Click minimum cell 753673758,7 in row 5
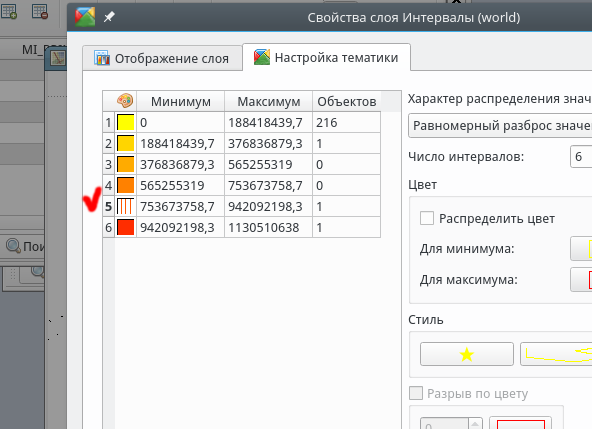The image size is (592, 429). 180,207
